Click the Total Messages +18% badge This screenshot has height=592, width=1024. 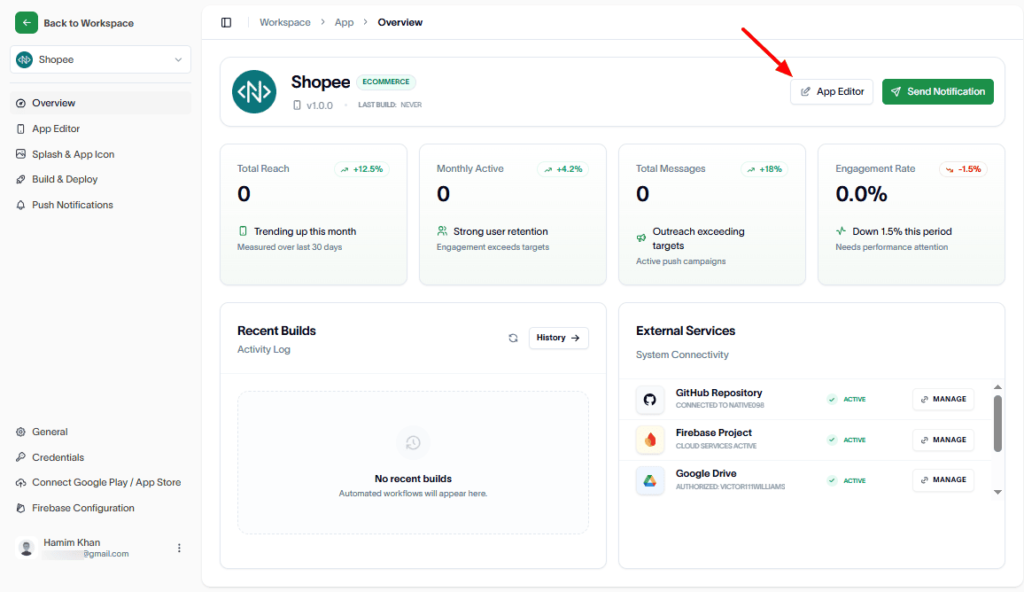[764, 169]
